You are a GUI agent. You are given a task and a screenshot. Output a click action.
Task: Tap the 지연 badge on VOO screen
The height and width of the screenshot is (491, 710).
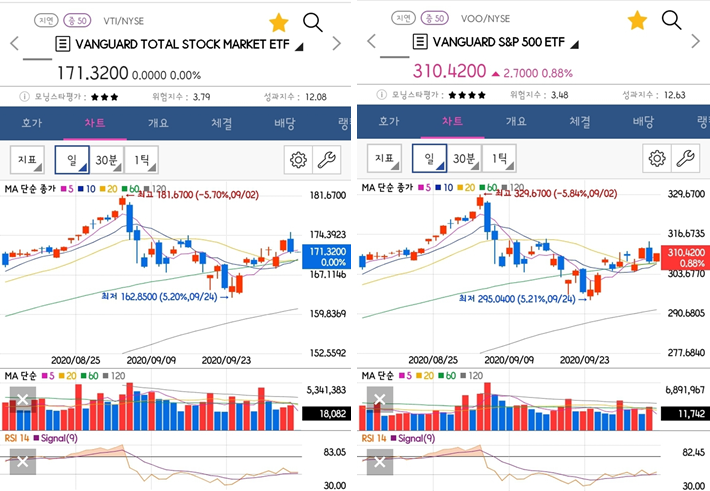pyautogui.click(x=403, y=18)
